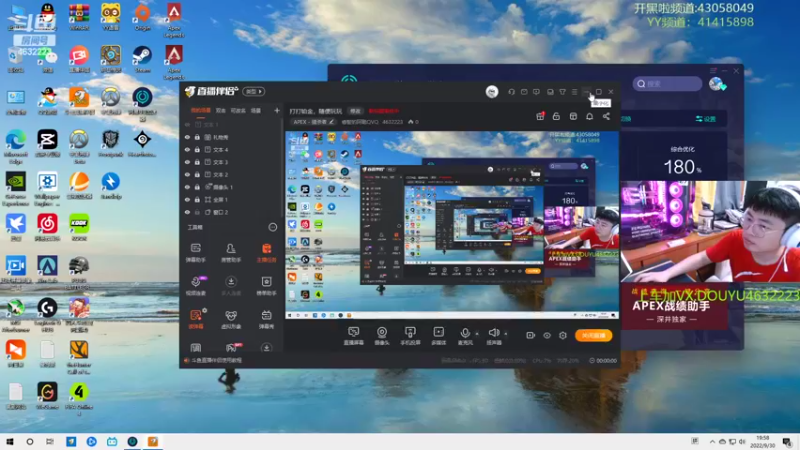The image size is (800, 450).
Task: Expand microphone options arrow
Action: 477,334
